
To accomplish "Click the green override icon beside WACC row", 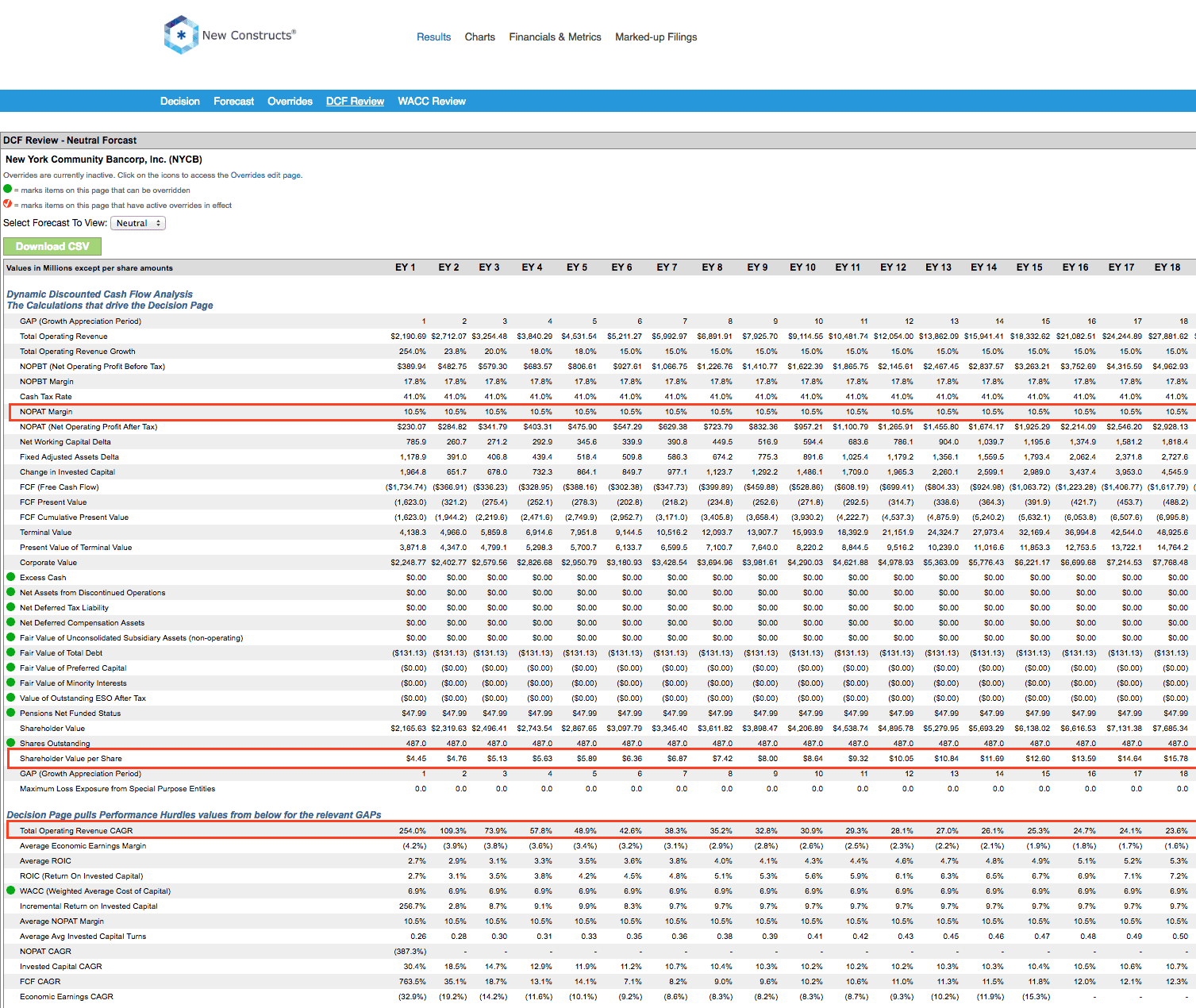I will [11, 891].
